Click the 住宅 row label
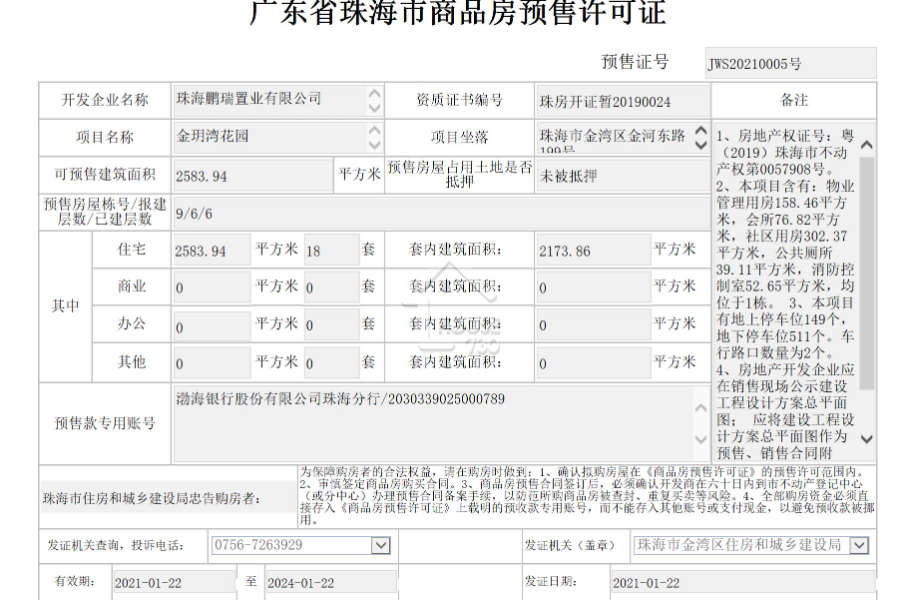The height and width of the screenshot is (600, 900). click(131, 249)
